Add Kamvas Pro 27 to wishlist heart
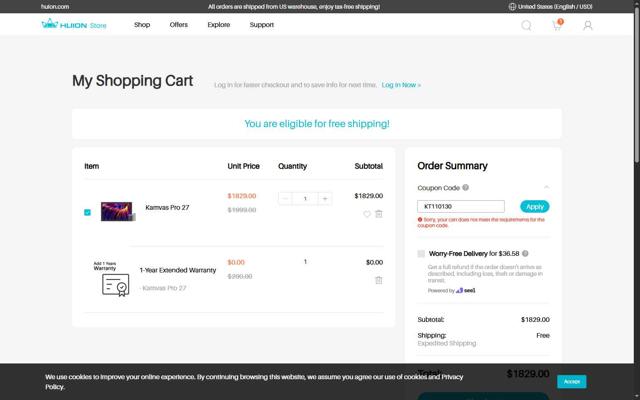640x400 pixels. [367, 214]
